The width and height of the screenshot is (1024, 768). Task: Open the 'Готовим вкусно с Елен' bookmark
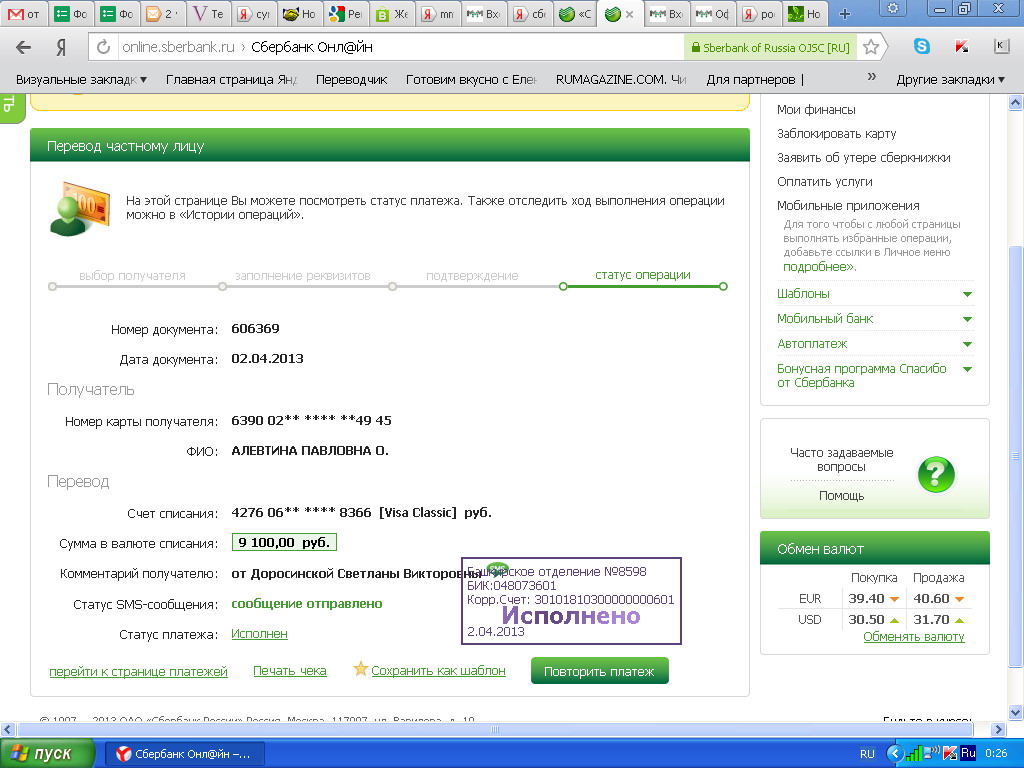click(x=471, y=80)
